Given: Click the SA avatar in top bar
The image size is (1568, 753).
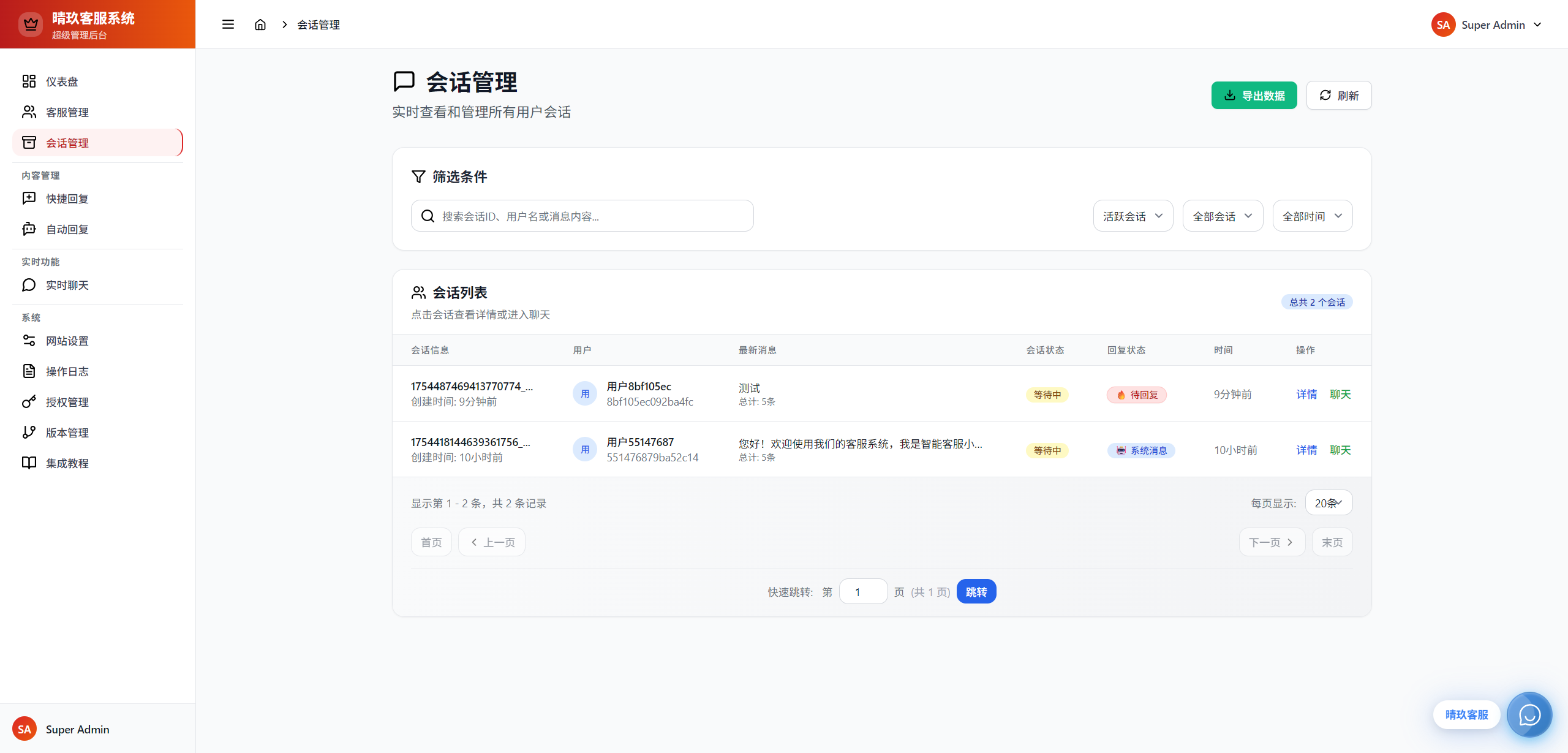Looking at the screenshot, I should (1443, 25).
